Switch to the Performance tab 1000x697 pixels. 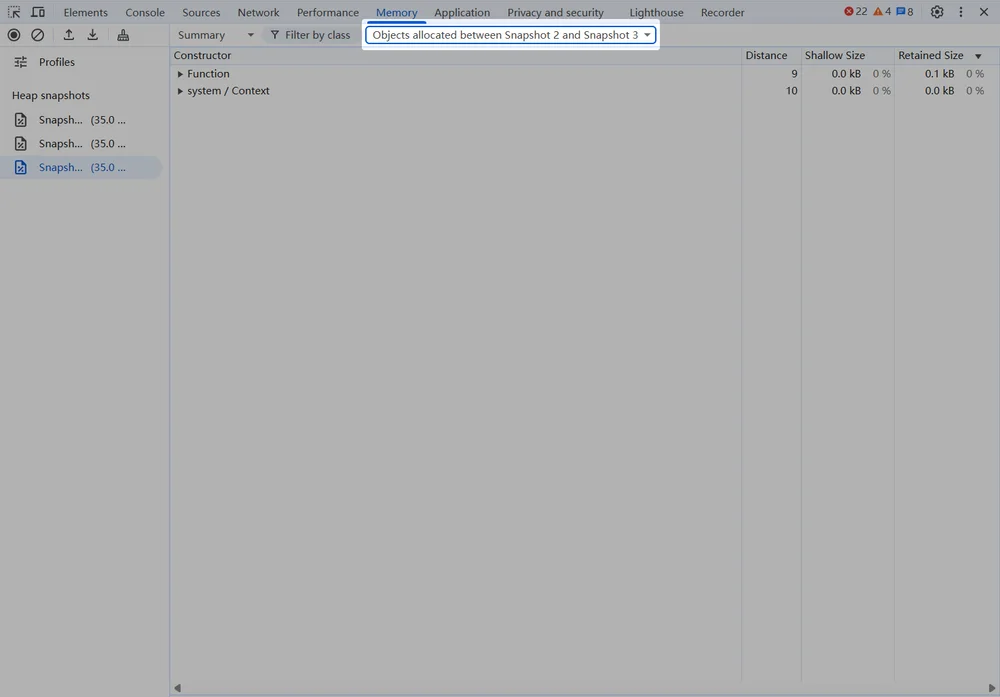coord(328,12)
